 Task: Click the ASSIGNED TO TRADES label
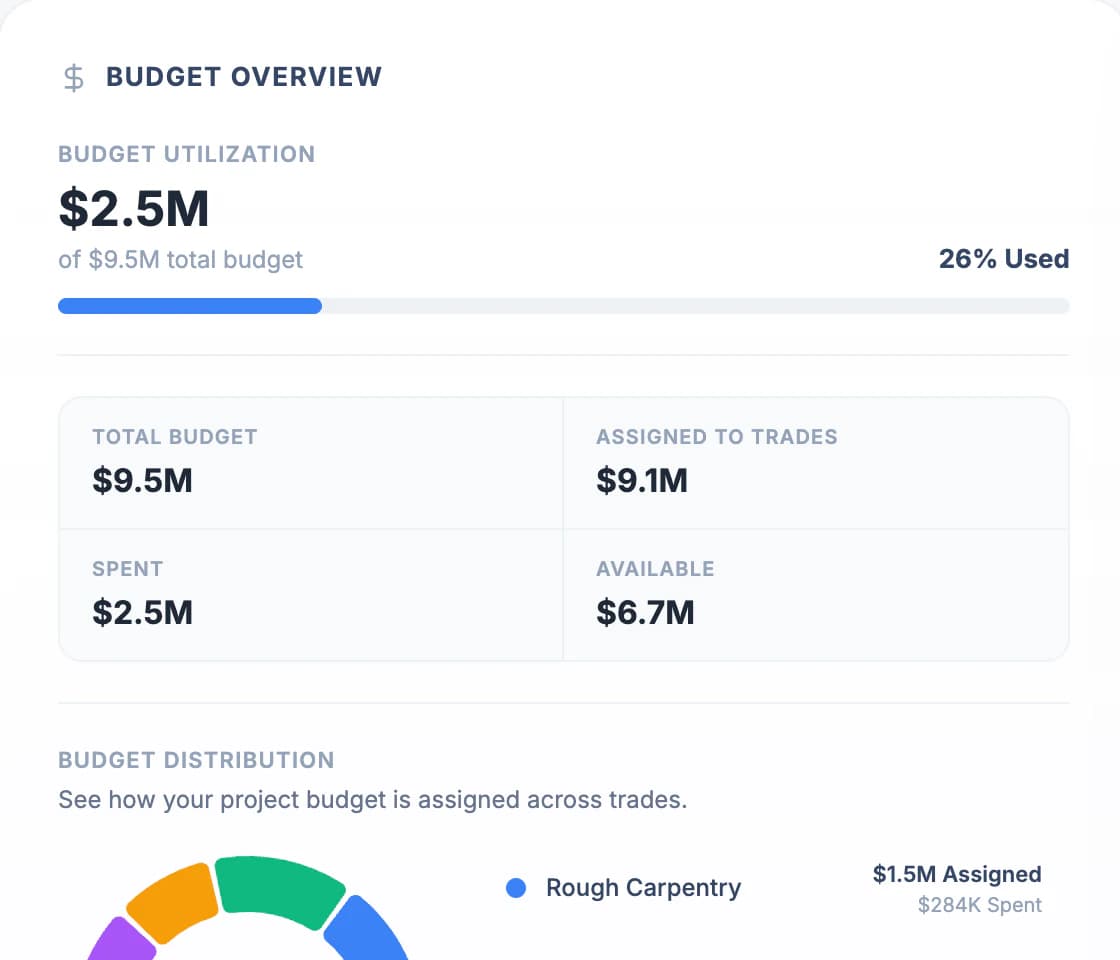click(717, 436)
